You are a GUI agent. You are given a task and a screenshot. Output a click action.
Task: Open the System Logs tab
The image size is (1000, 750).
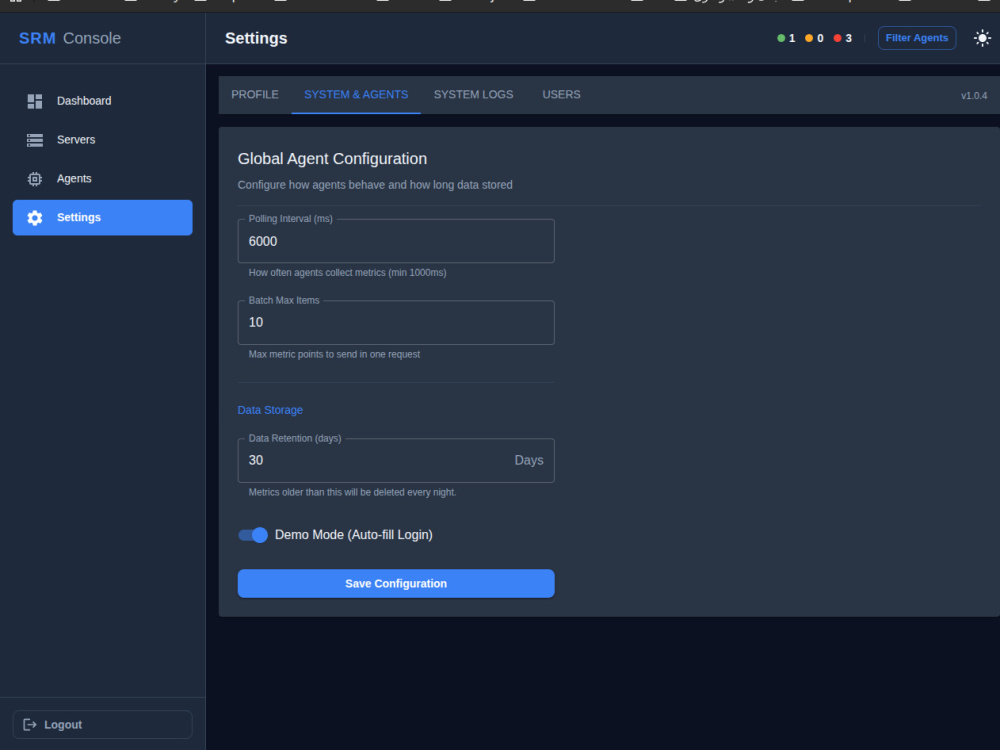(473, 94)
